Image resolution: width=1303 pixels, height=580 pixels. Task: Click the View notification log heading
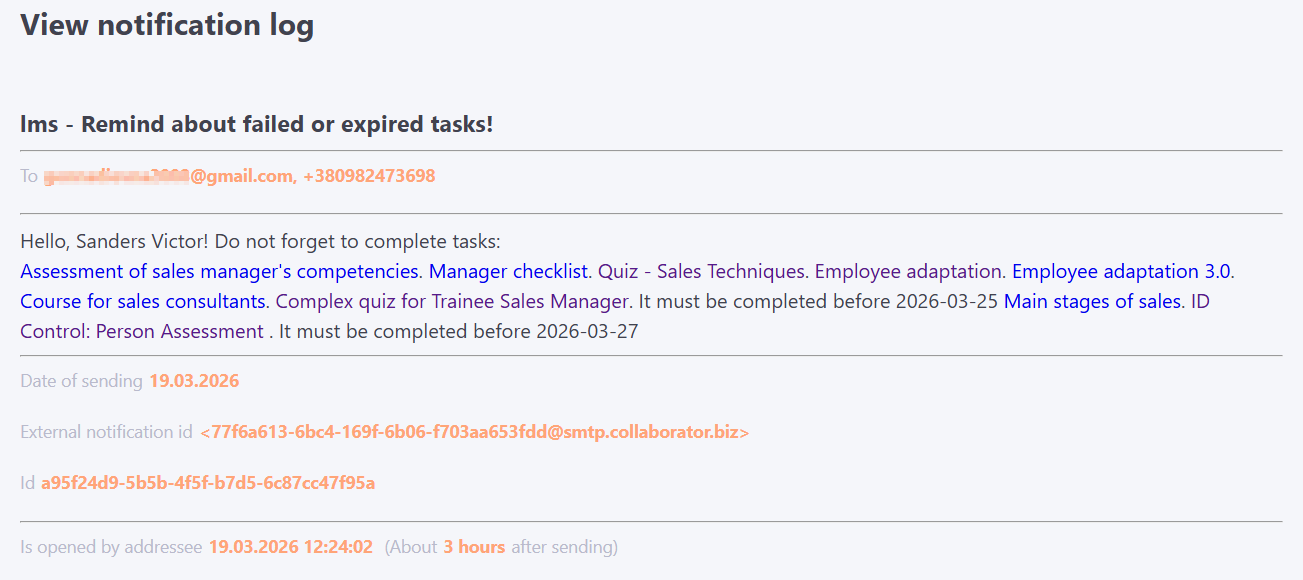pos(167,25)
